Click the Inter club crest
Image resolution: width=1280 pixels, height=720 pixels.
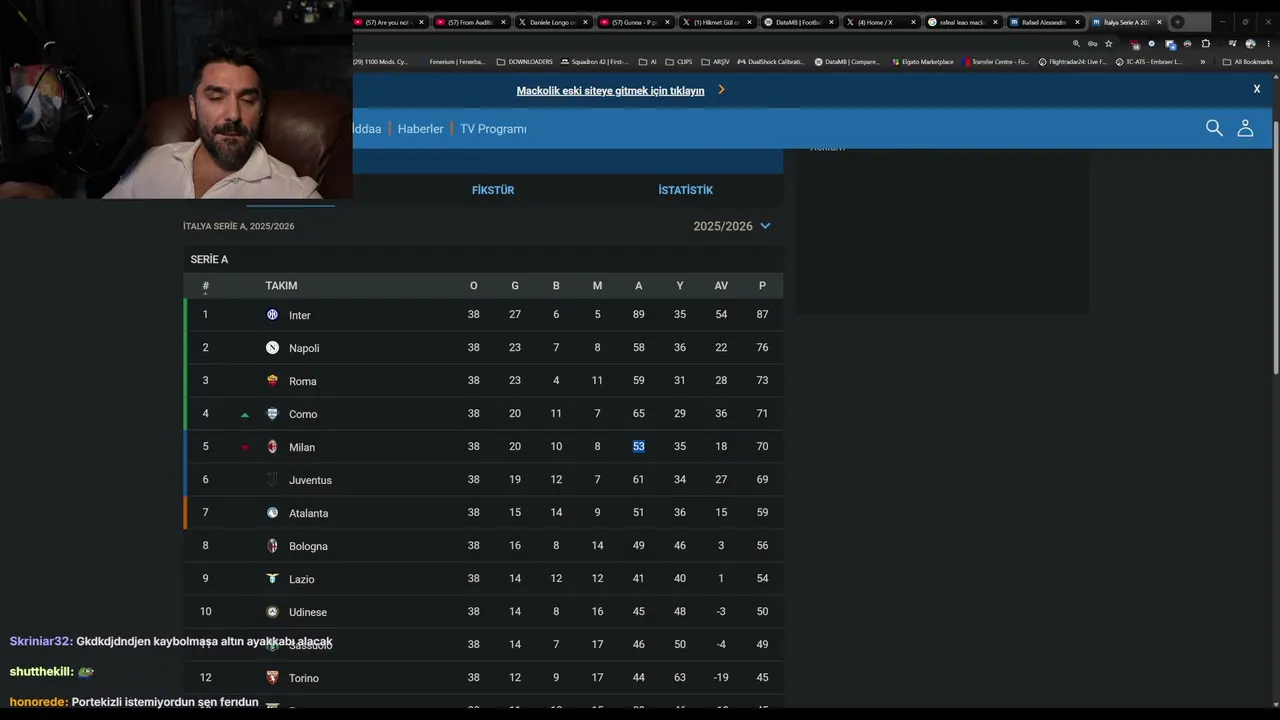pos(272,315)
